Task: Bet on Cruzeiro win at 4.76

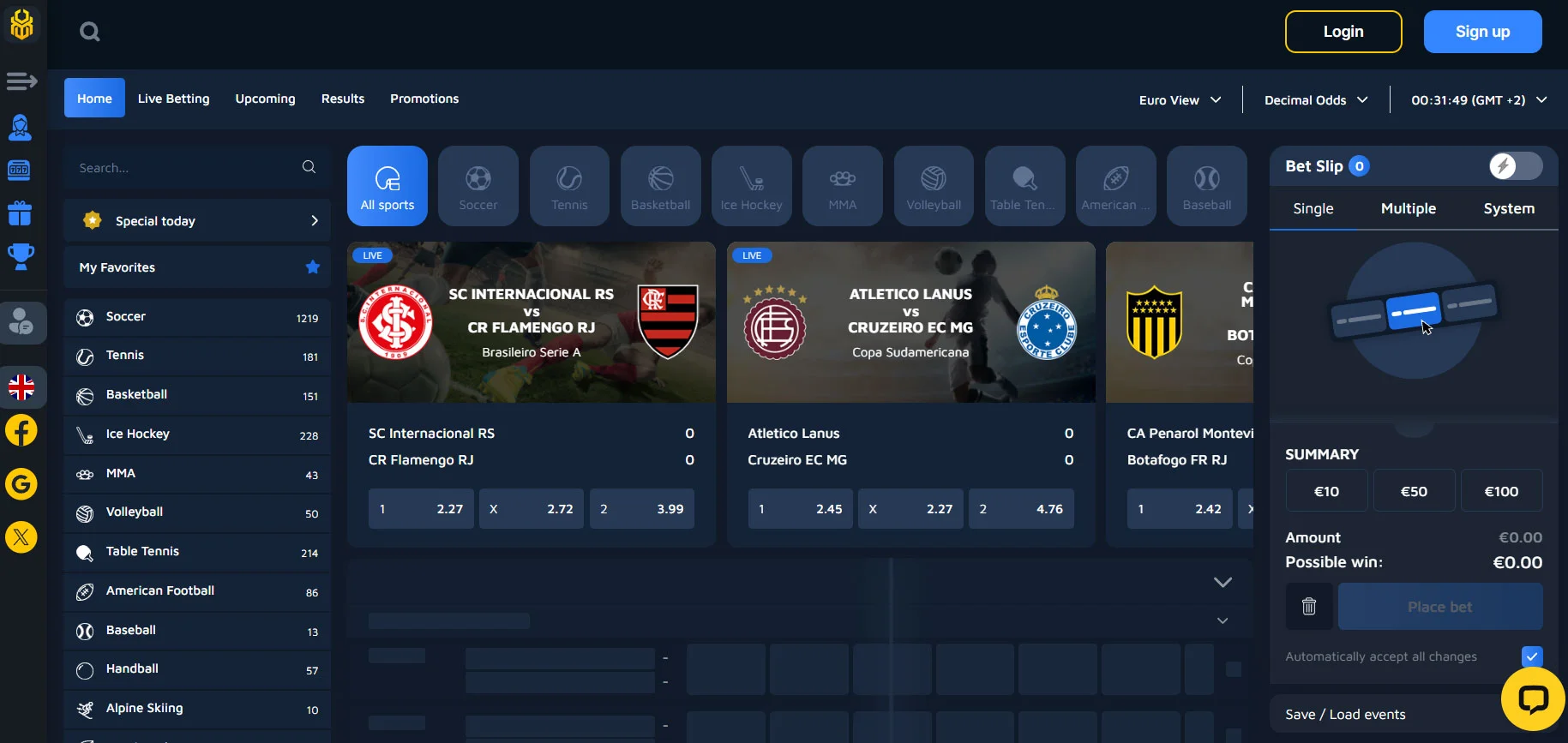Action: coord(1021,509)
